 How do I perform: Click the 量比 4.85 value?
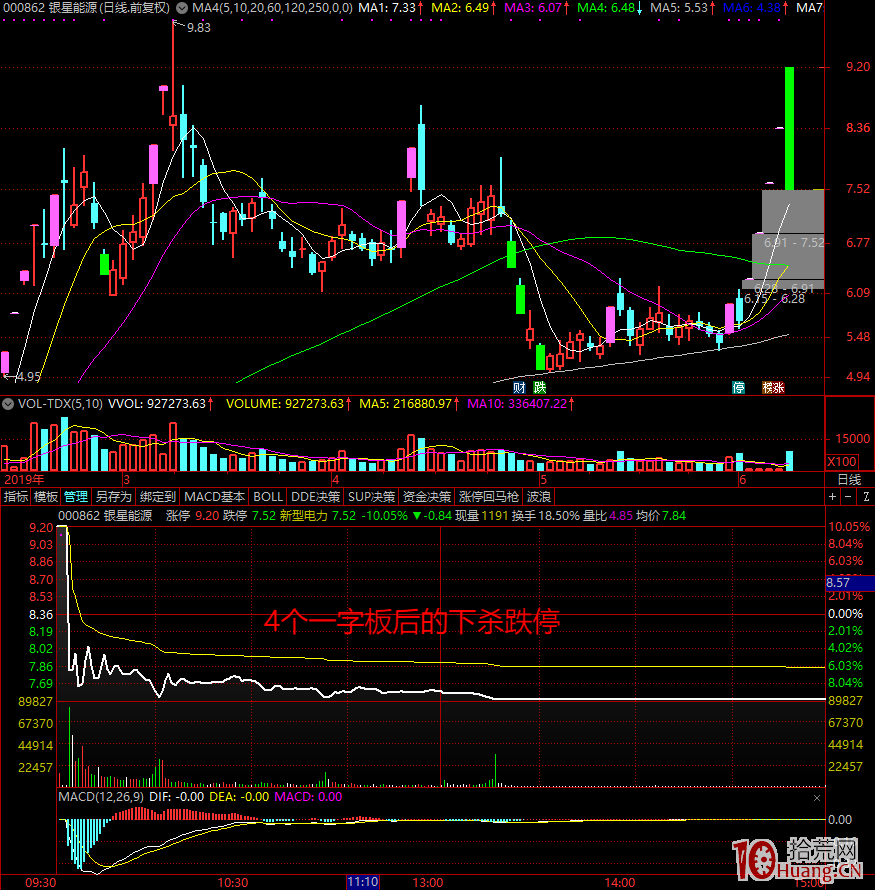pos(608,516)
